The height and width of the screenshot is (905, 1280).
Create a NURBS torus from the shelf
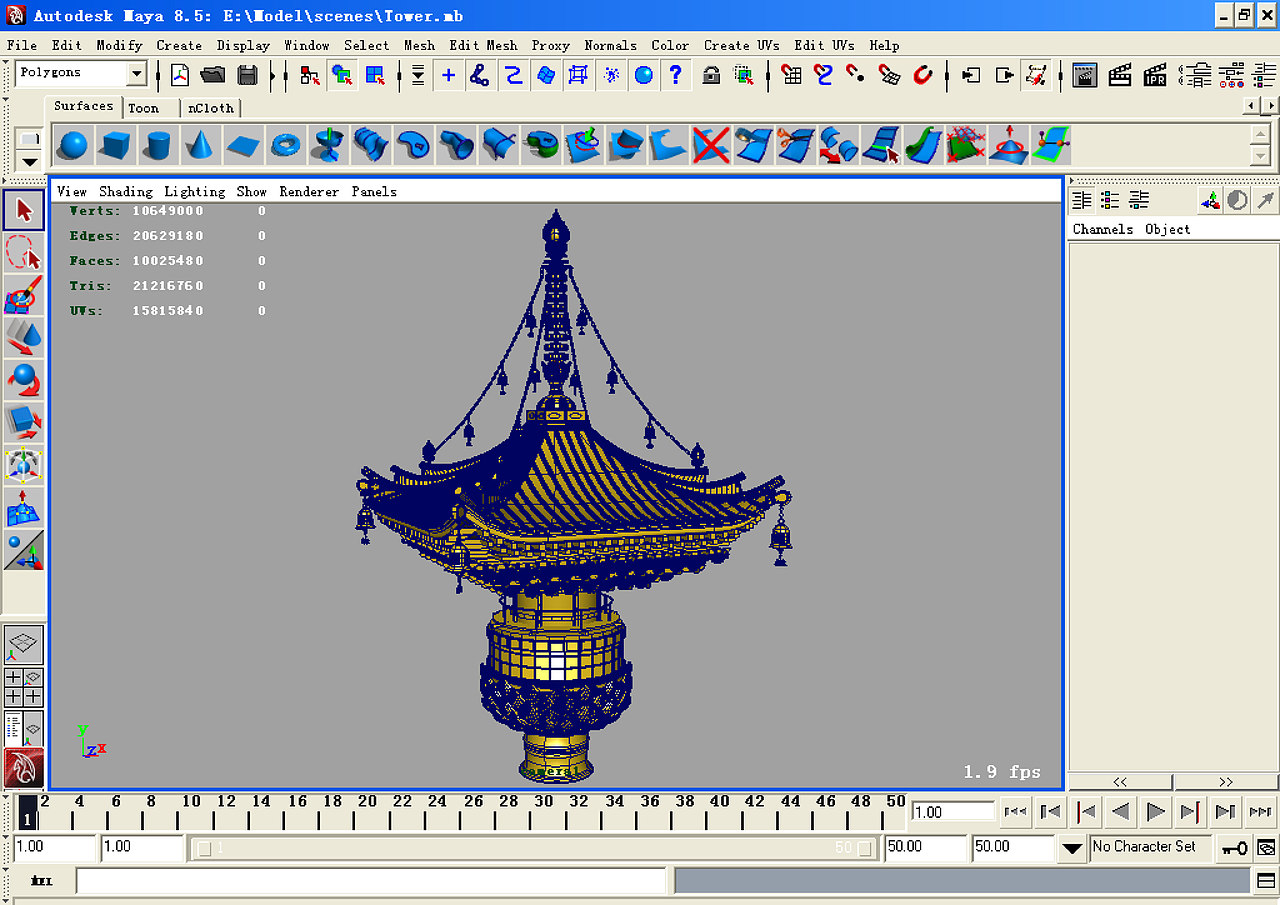[285, 145]
